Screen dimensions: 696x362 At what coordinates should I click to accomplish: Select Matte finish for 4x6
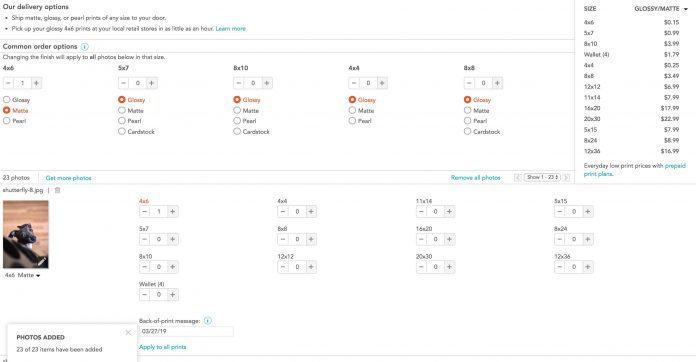[7, 110]
